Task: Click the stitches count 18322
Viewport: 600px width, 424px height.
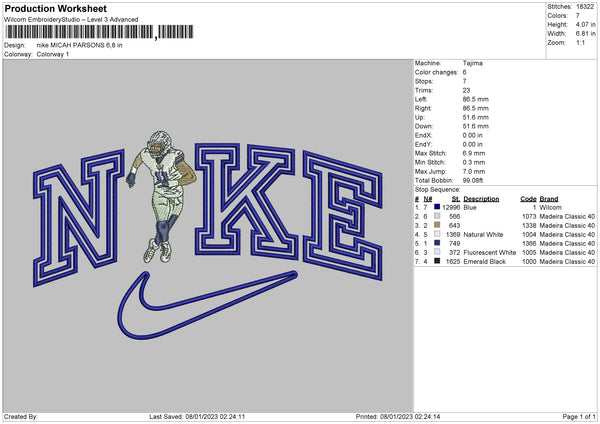Action: (x=585, y=7)
